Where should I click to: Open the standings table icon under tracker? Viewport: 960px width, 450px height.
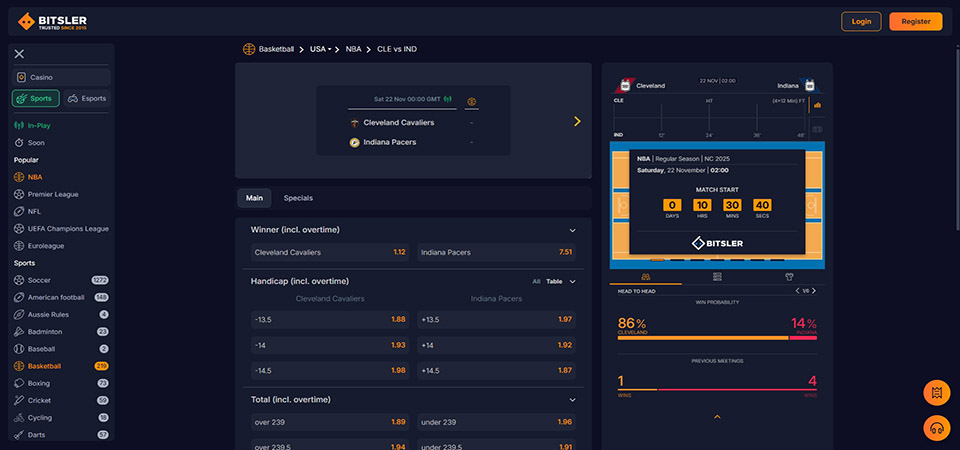[x=717, y=277]
